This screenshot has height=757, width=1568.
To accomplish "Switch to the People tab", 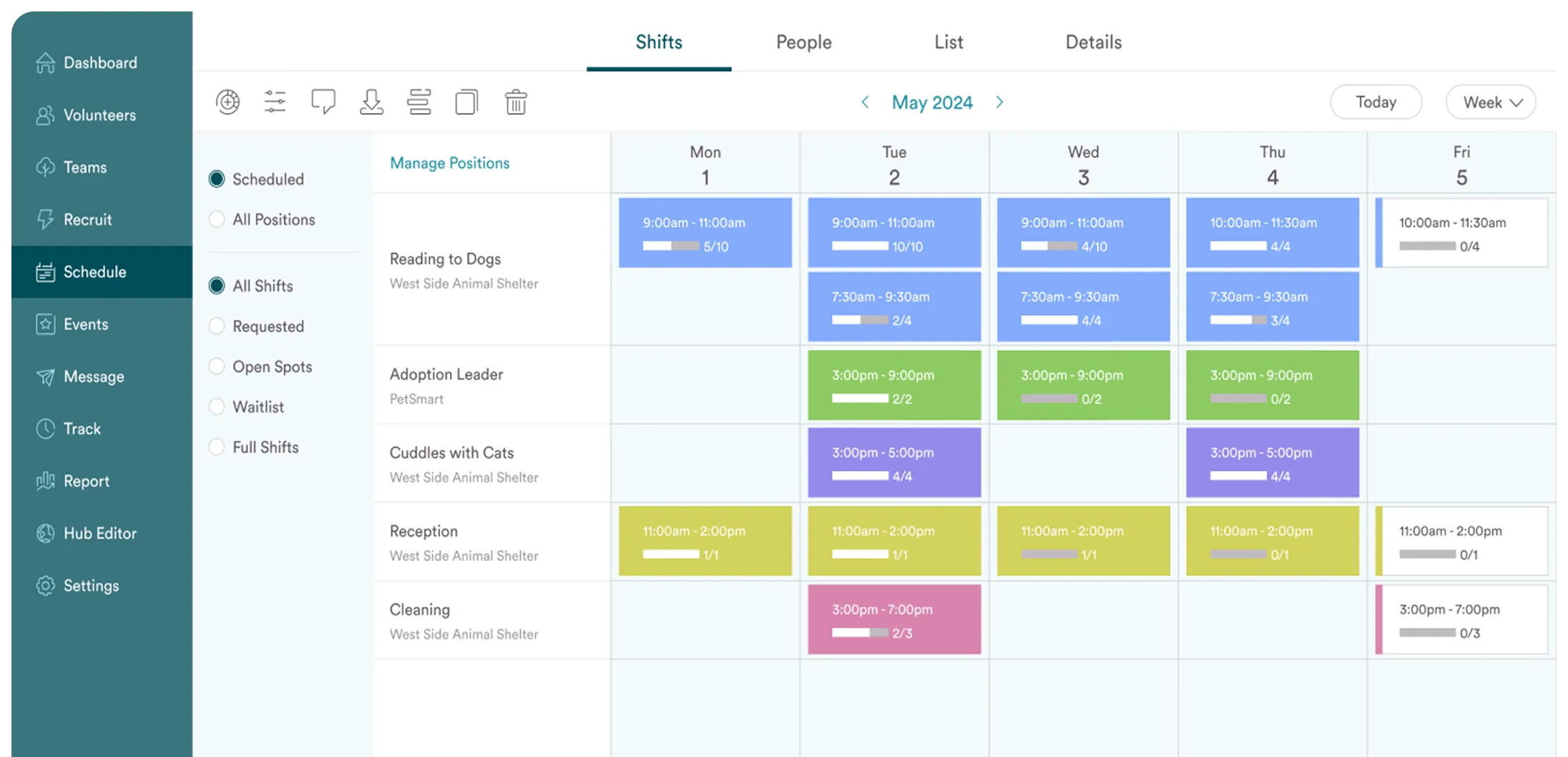I will click(x=803, y=41).
